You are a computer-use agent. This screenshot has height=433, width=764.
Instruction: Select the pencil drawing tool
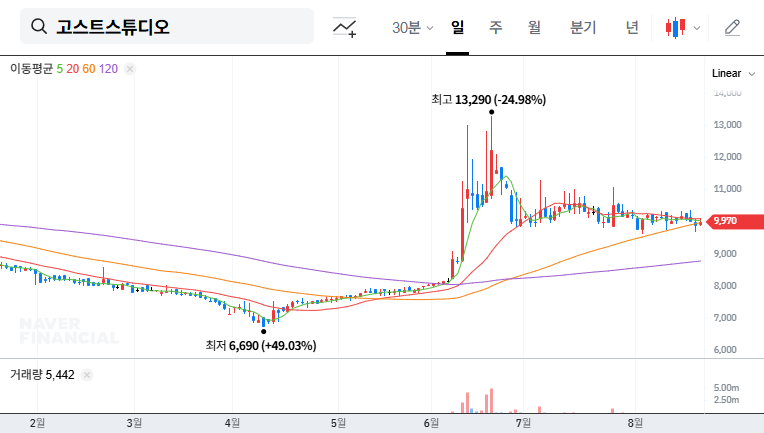[732, 28]
